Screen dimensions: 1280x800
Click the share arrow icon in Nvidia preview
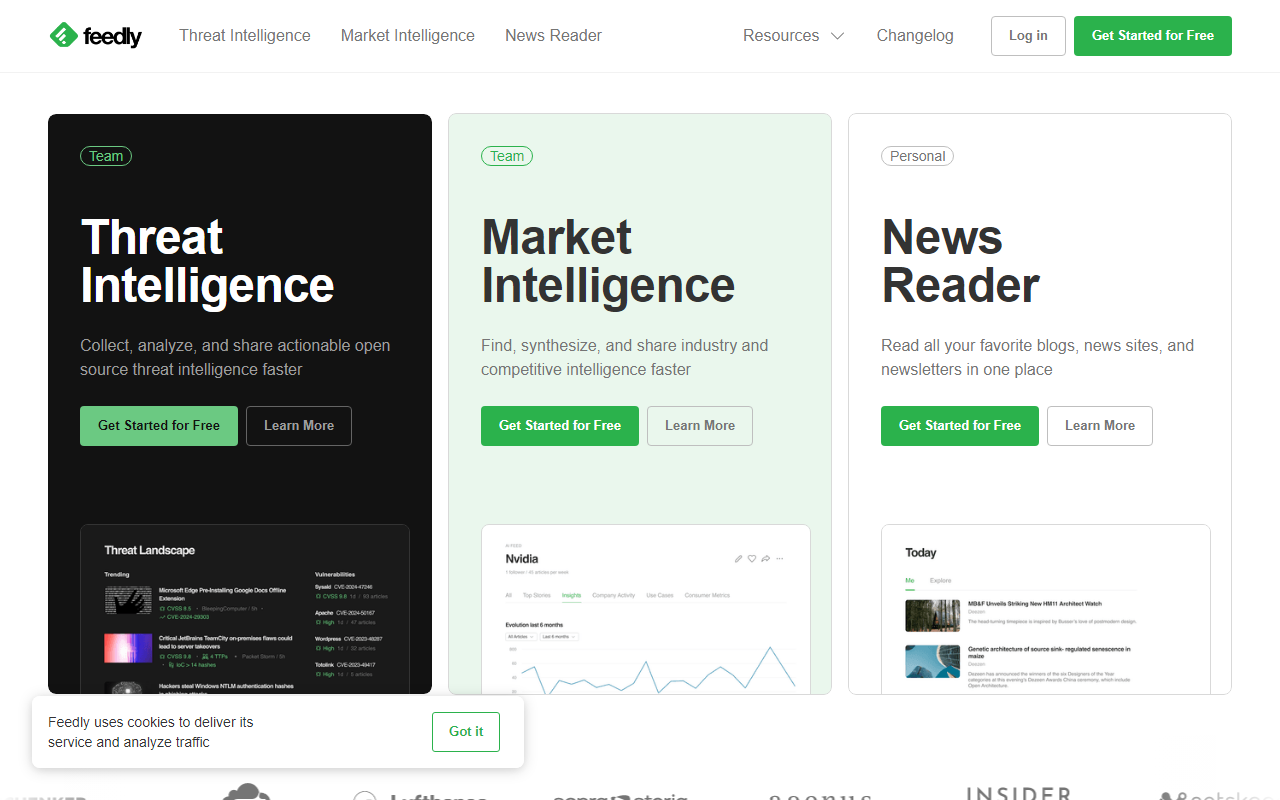(765, 559)
